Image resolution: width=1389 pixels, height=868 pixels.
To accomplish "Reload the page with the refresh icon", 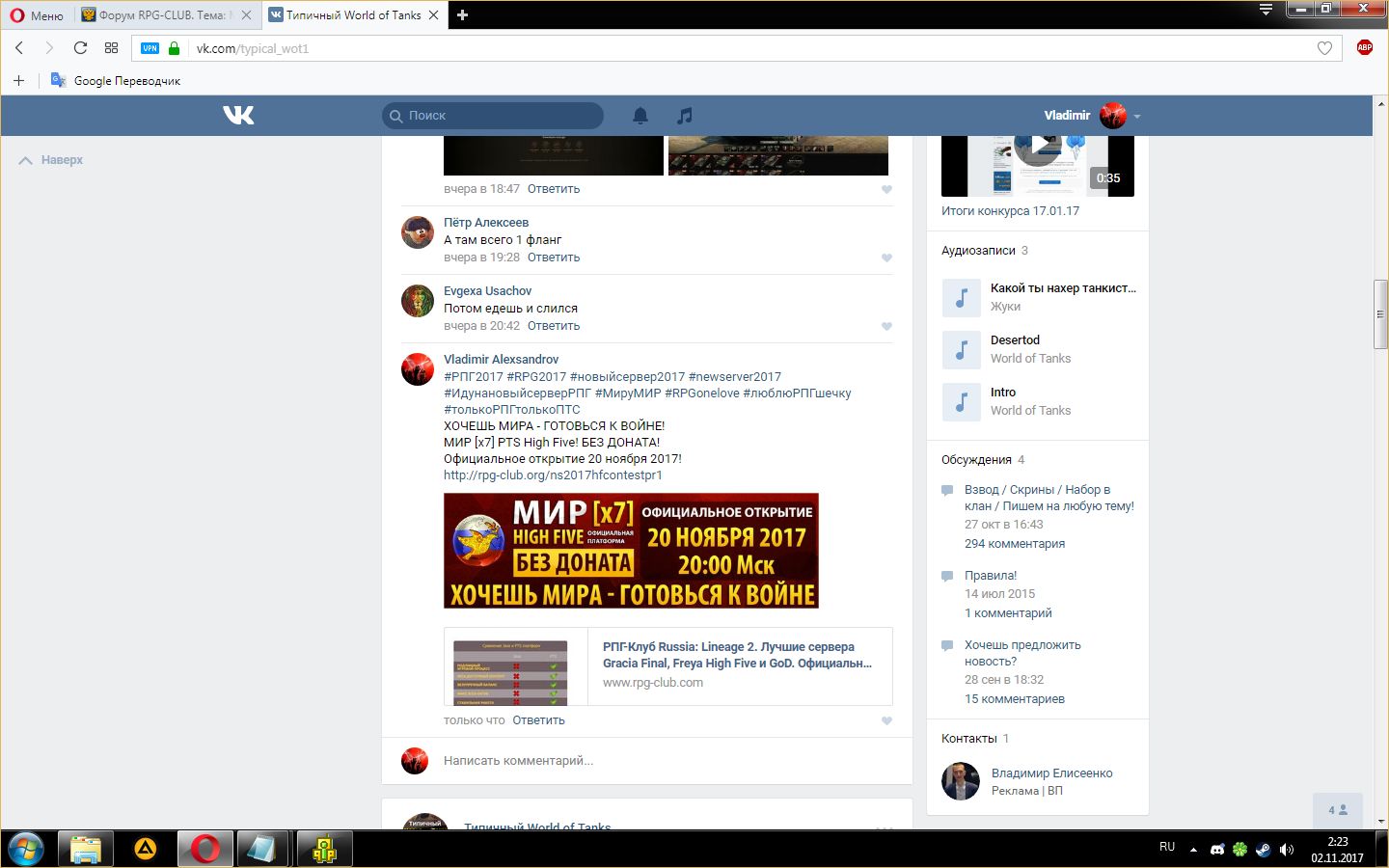I will coord(80,48).
